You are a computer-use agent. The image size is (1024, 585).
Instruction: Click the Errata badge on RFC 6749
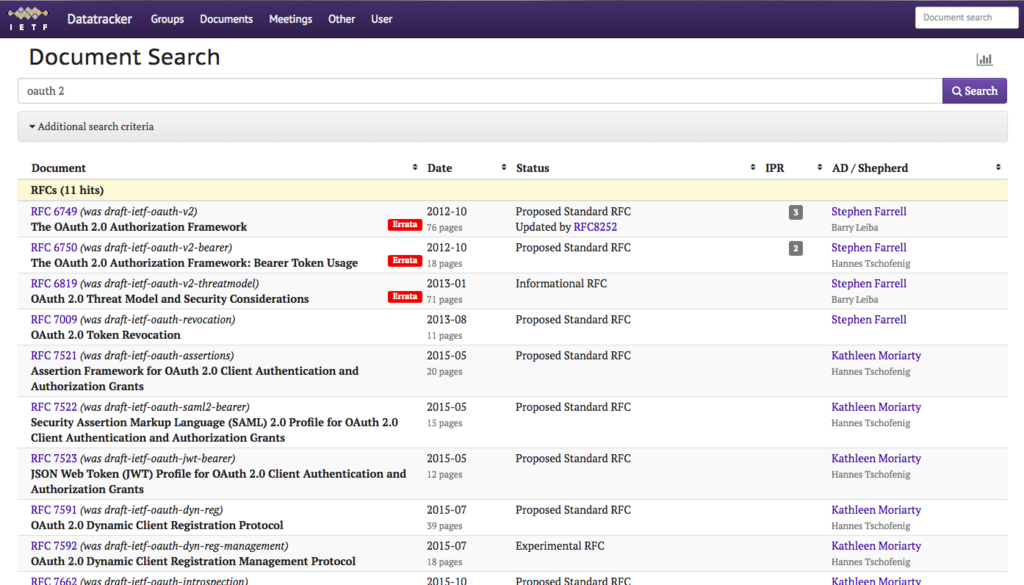click(x=404, y=225)
